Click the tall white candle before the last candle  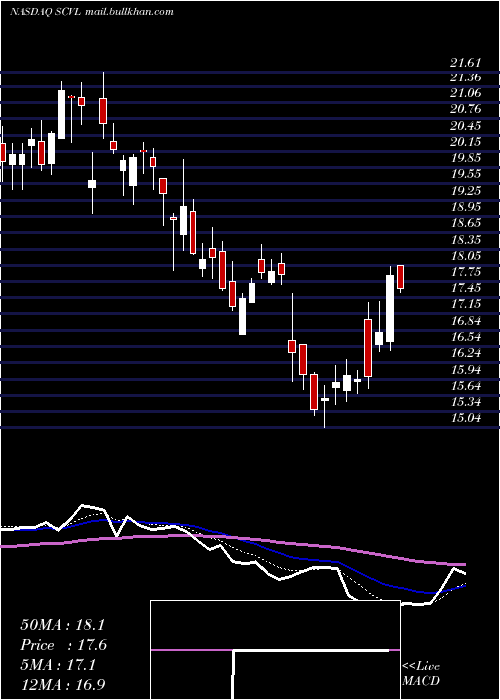point(390,308)
